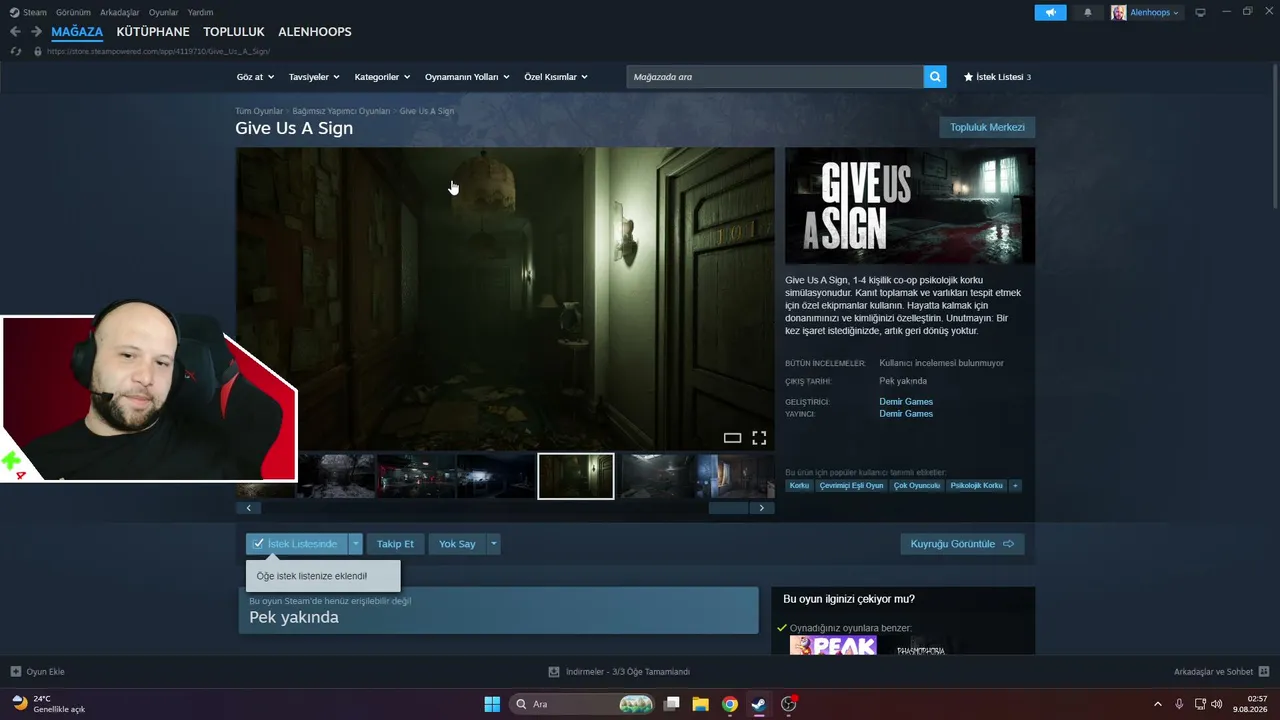Open the ALENHOOPS profile tab
Viewport: 1280px width, 720px height.
tap(315, 32)
